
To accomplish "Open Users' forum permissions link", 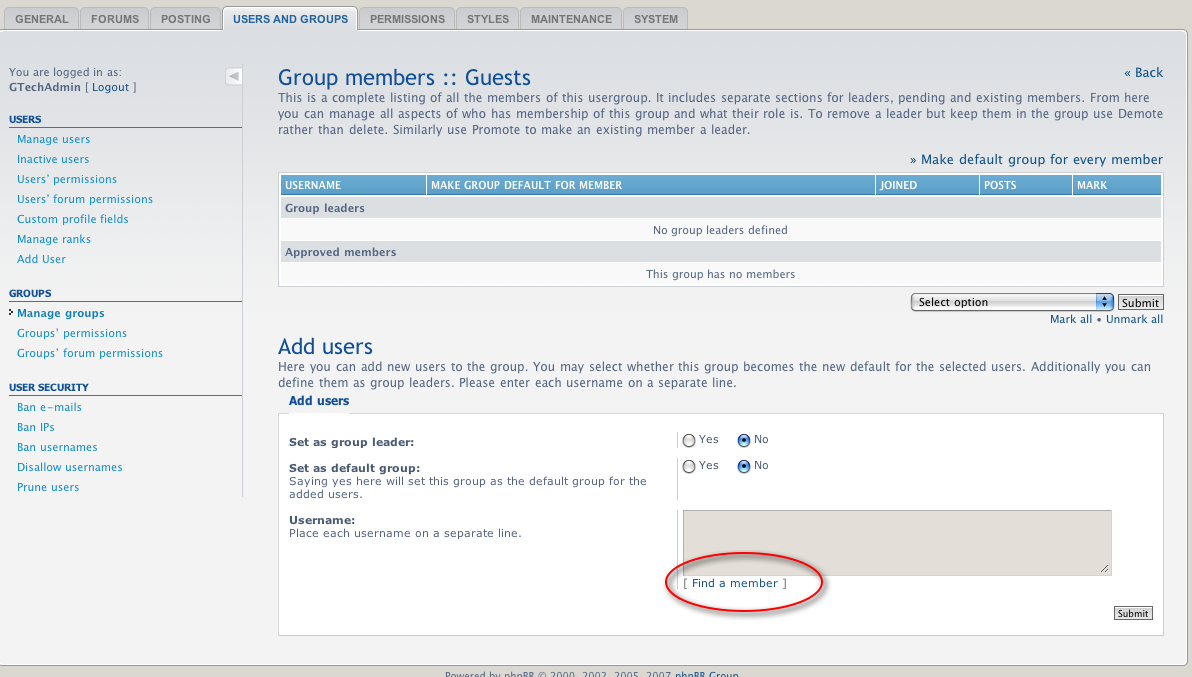I will point(85,199).
